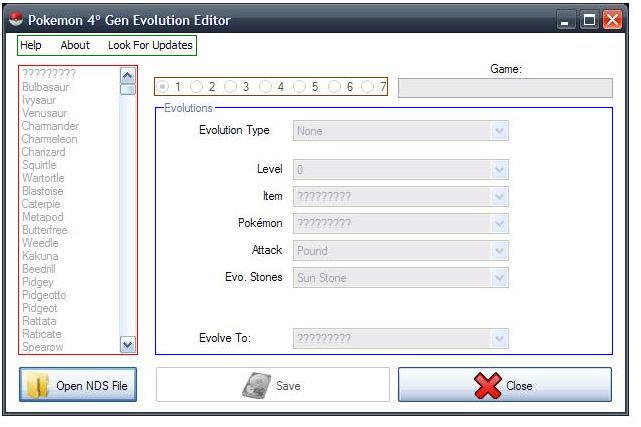Screen dimensions: 641x427
Task: Select radio button 1
Action: click(x=163, y=87)
